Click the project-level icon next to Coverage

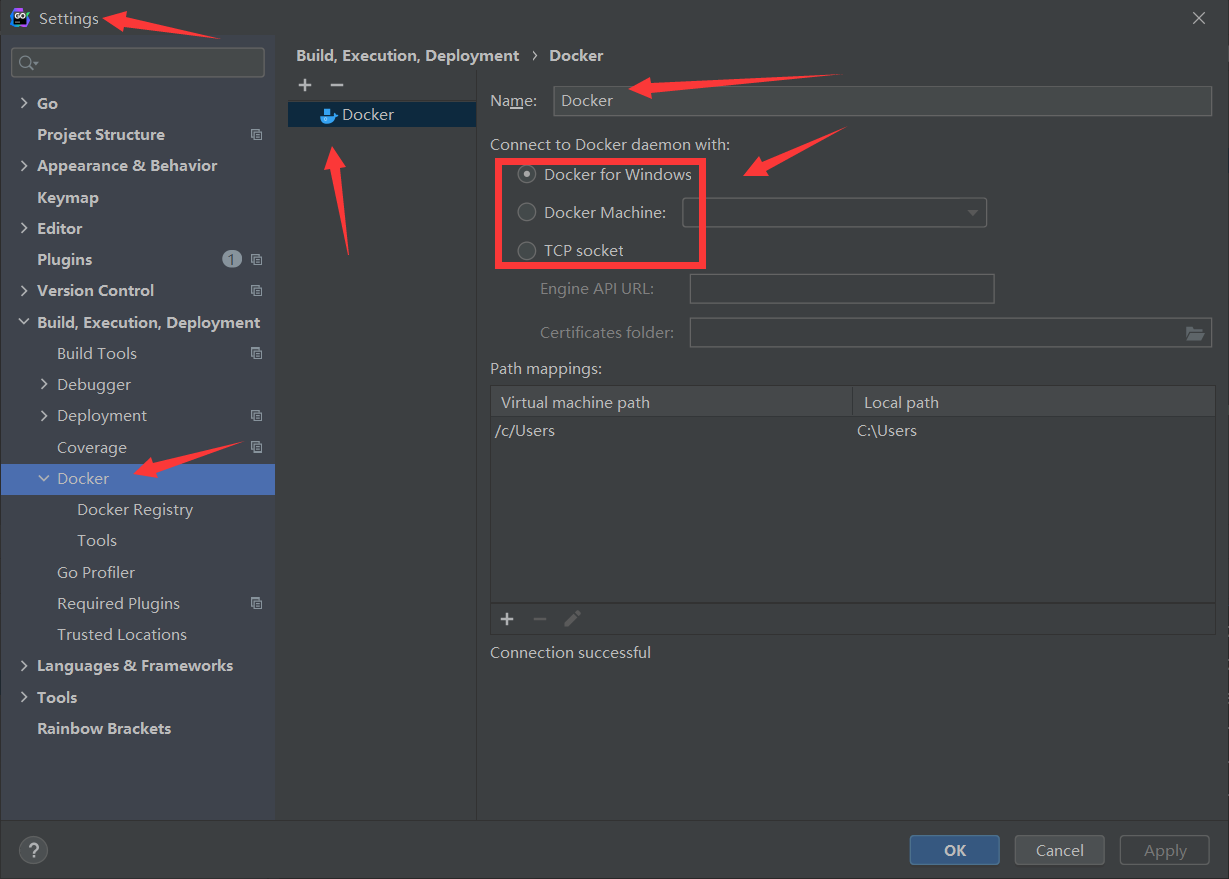coord(256,447)
